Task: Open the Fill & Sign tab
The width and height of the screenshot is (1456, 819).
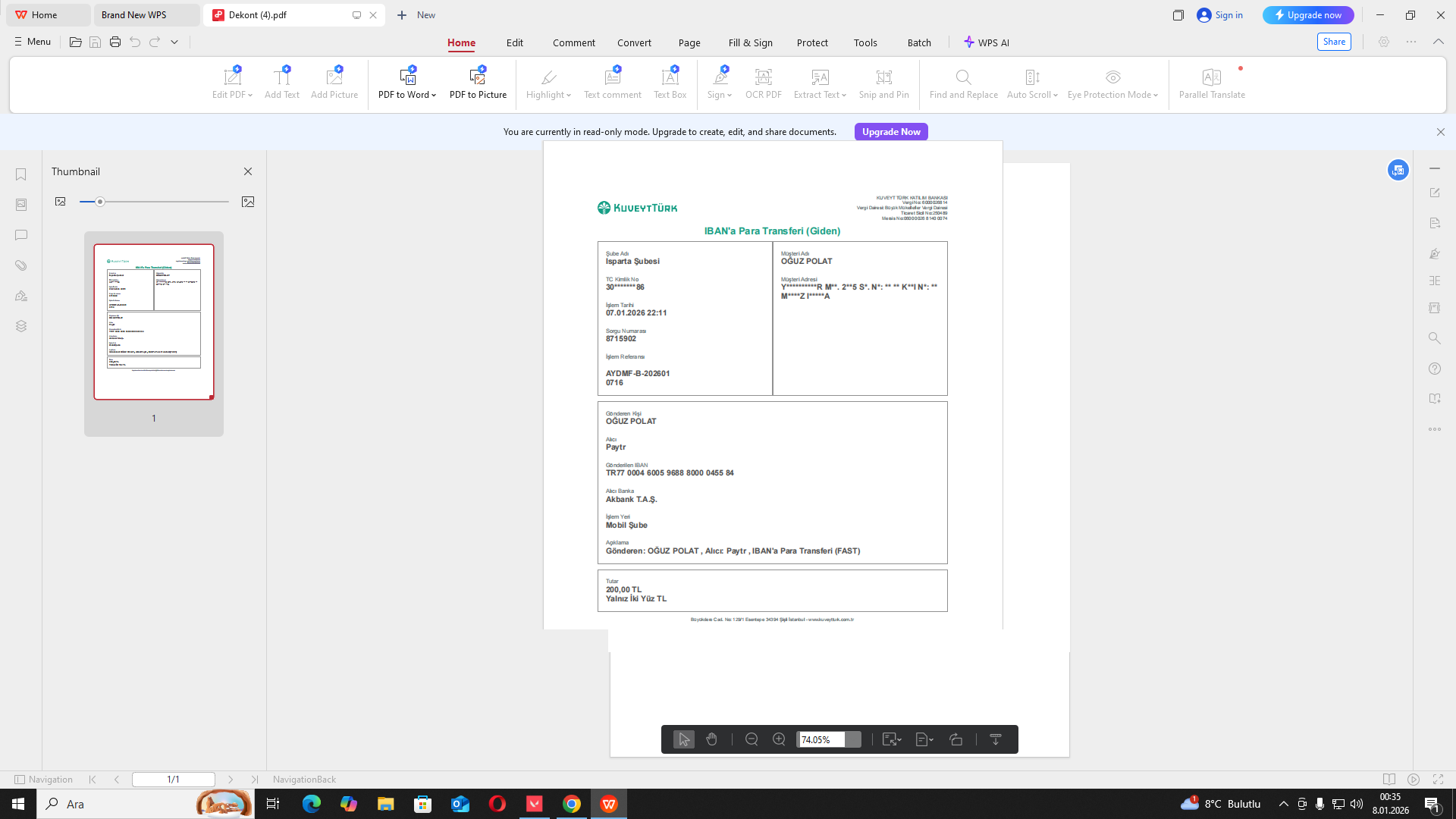Action: coord(751,42)
